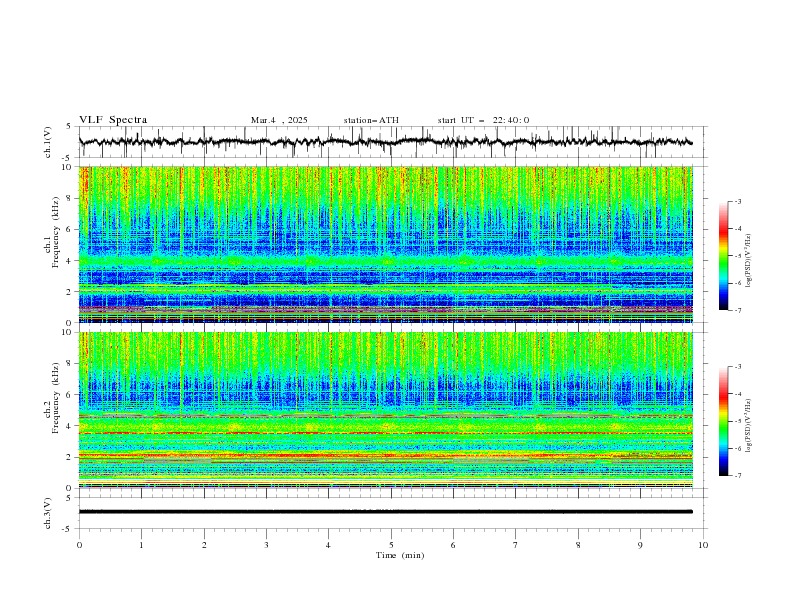This screenshot has width=792, height=612.
Task: Click the ch.1 "Frequency (kHz)" axis label
Action: pos(56,232)
